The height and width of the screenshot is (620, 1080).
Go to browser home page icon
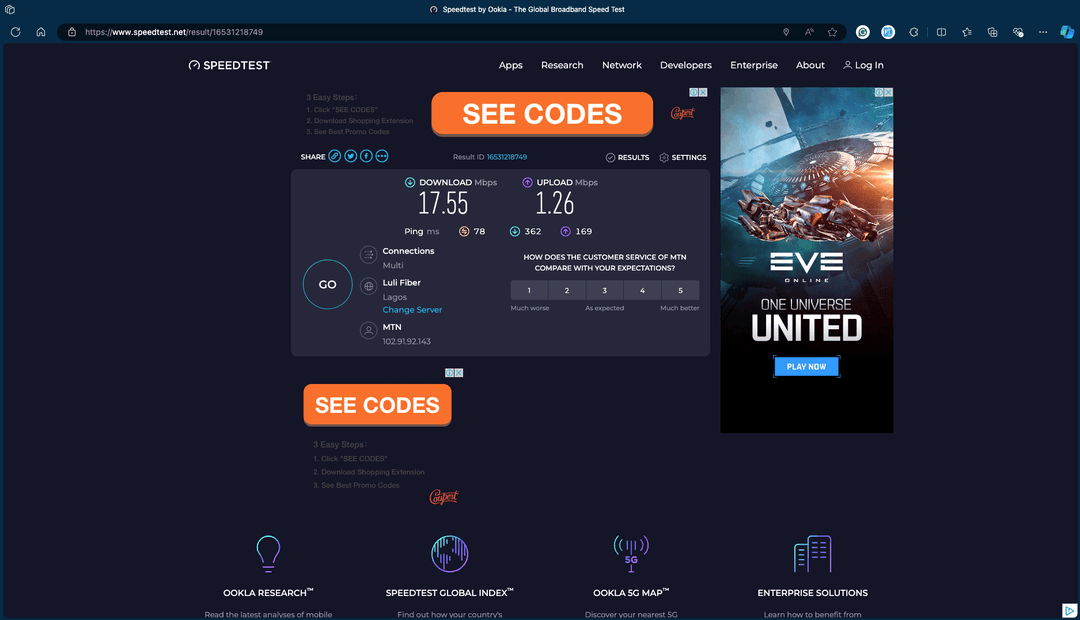(41, 32)
